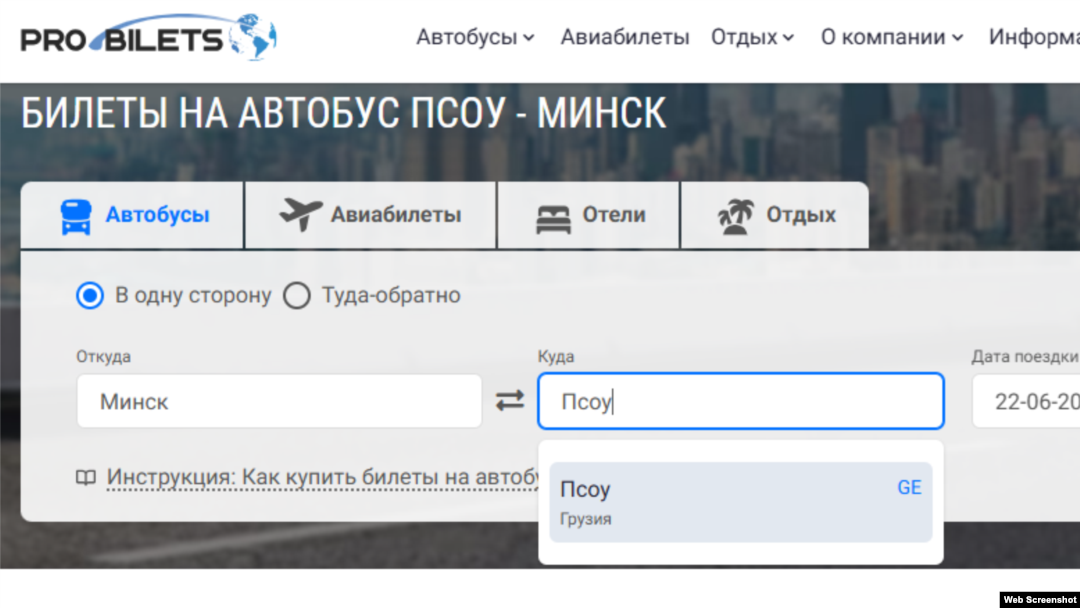1080x608 pixels.
Task: Open the Дата поездки date field
Action: point(1026,401)
